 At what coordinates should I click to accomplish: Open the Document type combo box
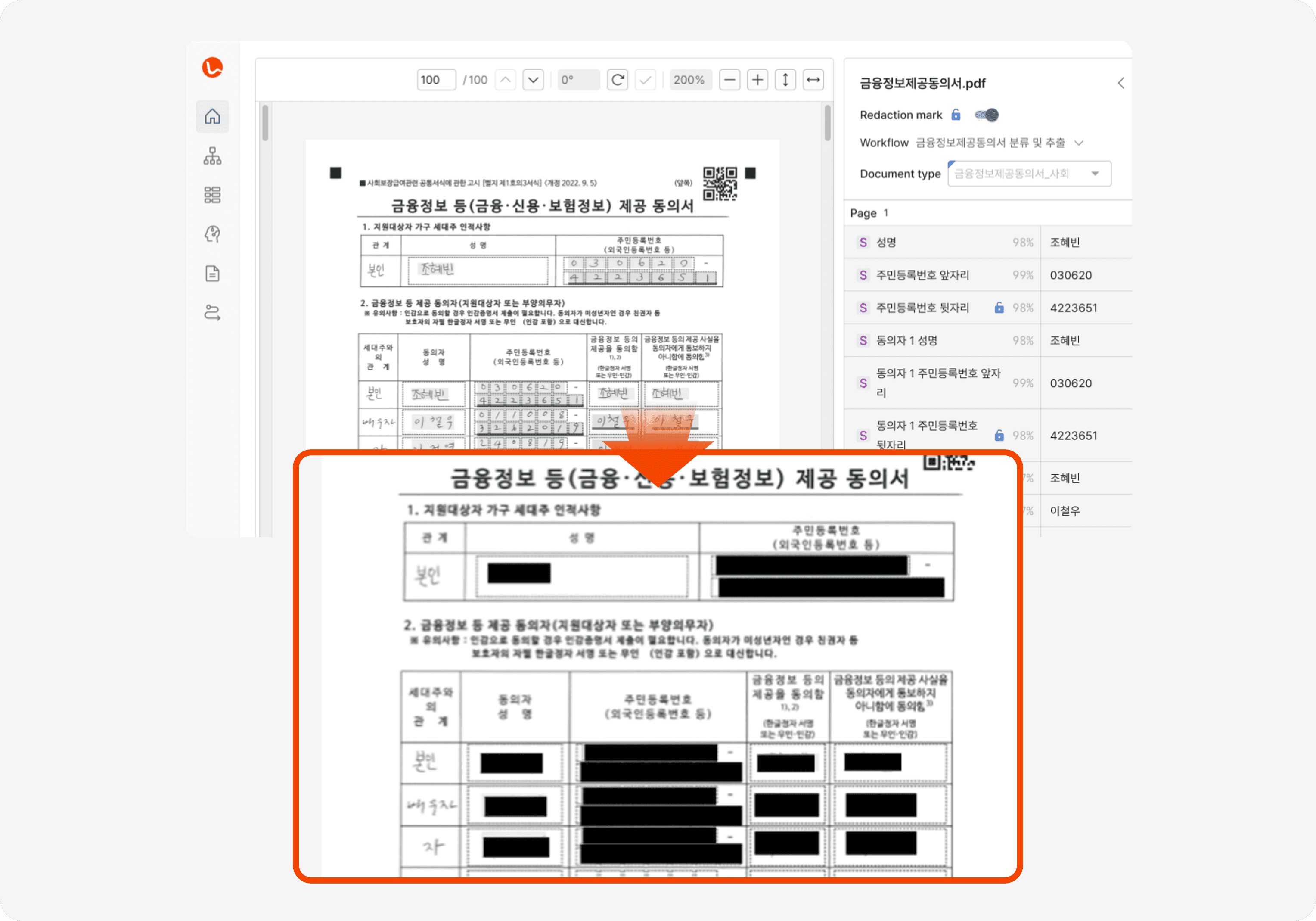(1029, 174)
